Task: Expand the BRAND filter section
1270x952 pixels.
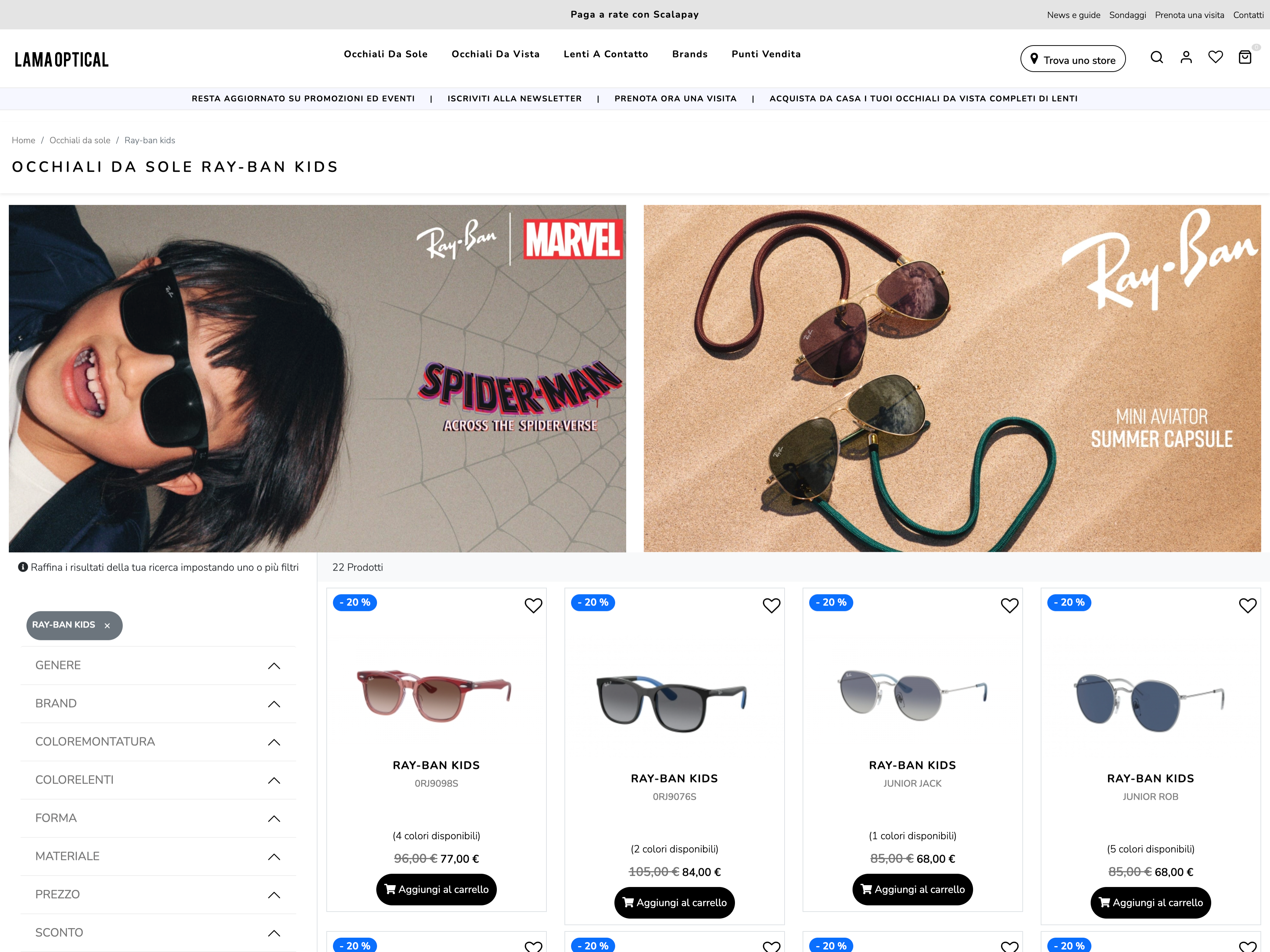Action: click(158, 704)
